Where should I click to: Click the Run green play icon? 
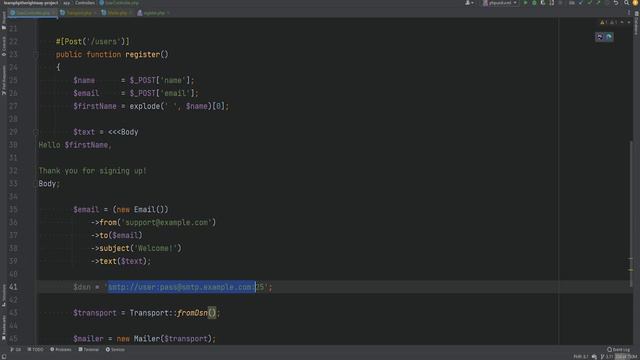point(526,3)
